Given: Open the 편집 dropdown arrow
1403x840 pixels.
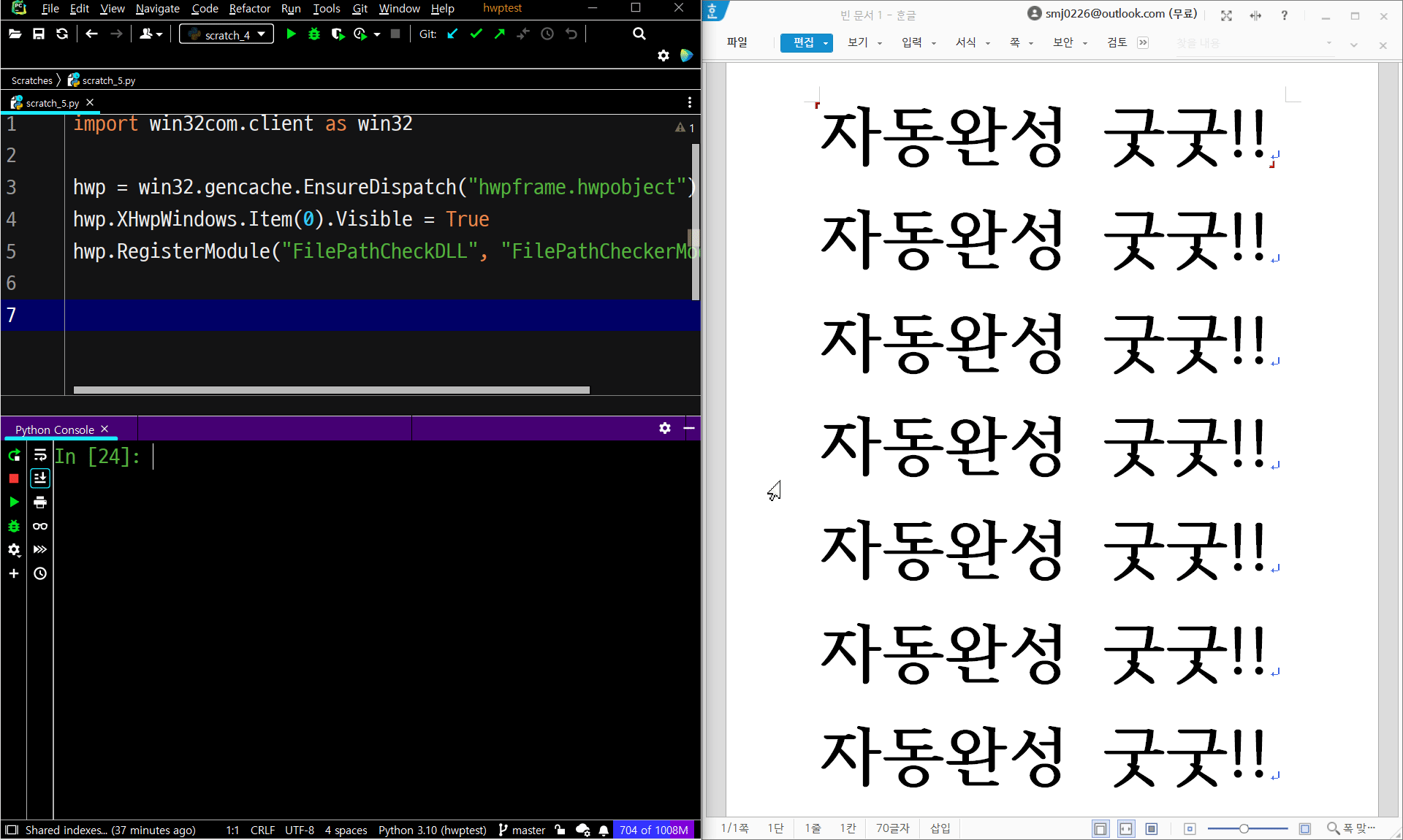Looking at the screenshot, I should [826, 43].
